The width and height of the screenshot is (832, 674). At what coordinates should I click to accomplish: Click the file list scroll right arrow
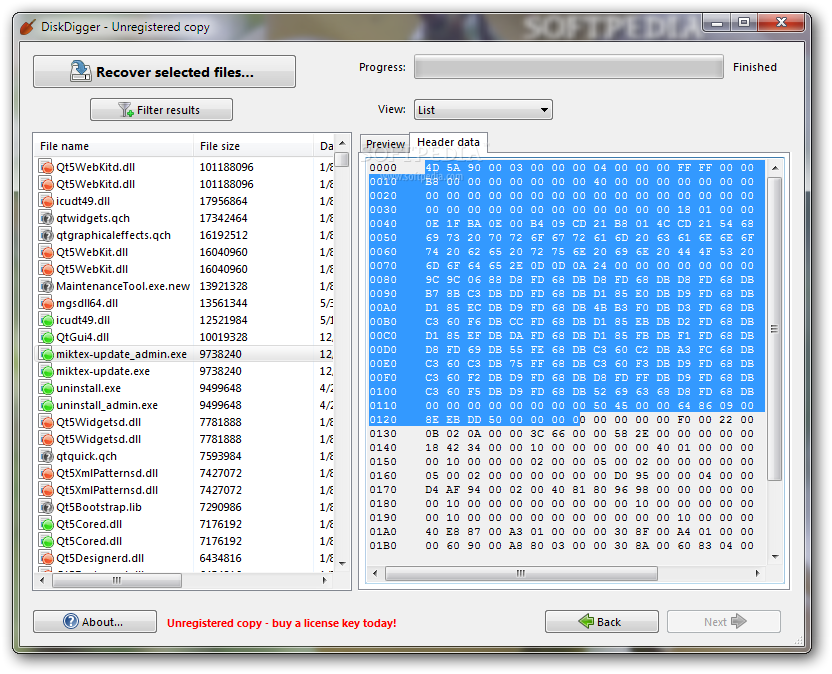point(324,581)
